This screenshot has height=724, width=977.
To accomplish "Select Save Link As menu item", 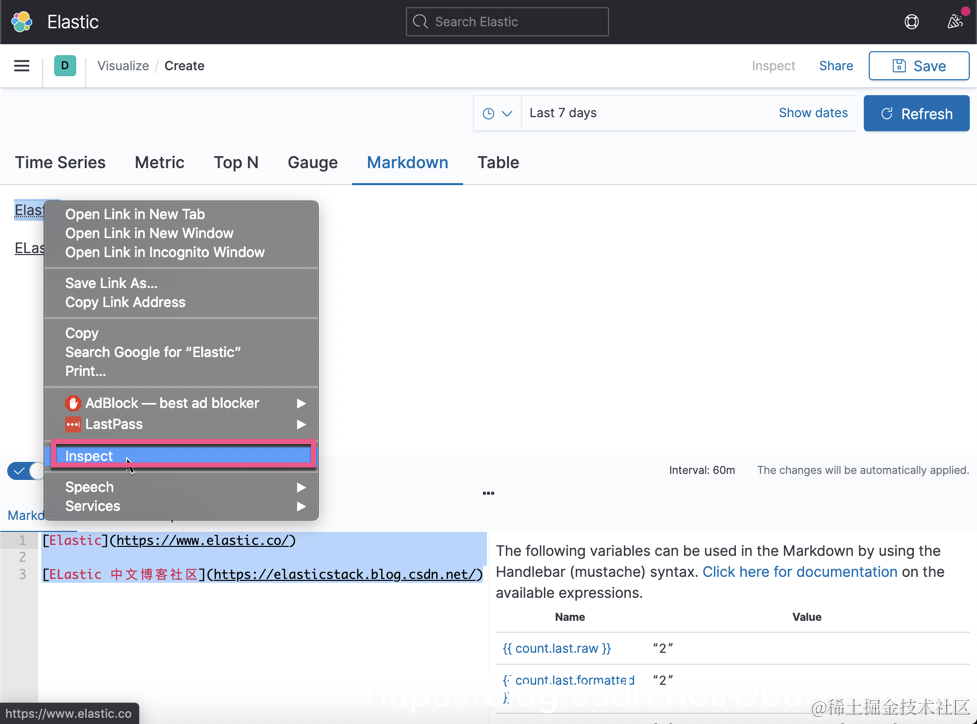I will (x=181, y=283).
